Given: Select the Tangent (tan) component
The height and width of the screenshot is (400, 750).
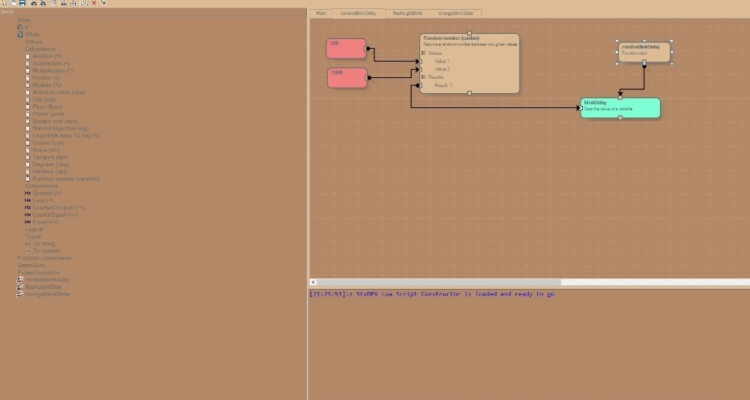Looking at the screenshot, I should (50, 156).
